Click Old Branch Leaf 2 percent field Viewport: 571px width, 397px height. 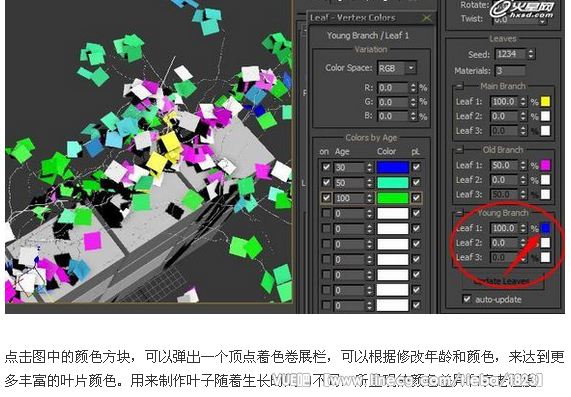pos(504,180)
